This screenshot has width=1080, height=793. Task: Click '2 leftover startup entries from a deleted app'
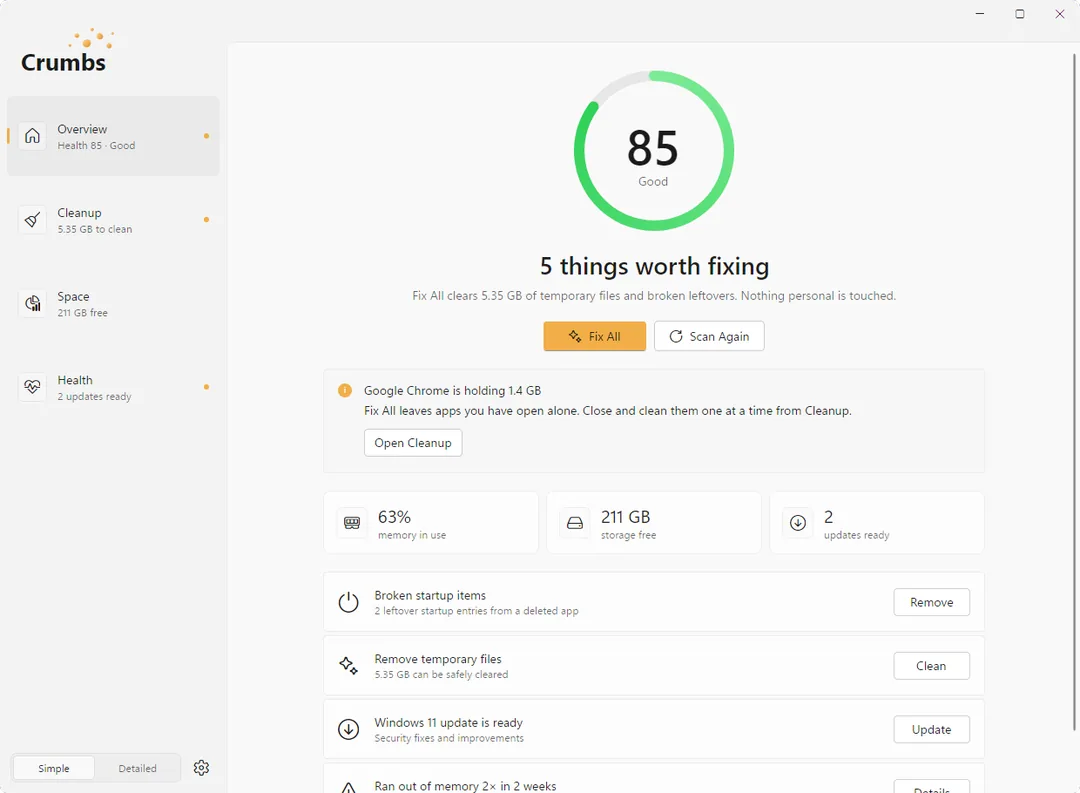(x=477, y=611)
